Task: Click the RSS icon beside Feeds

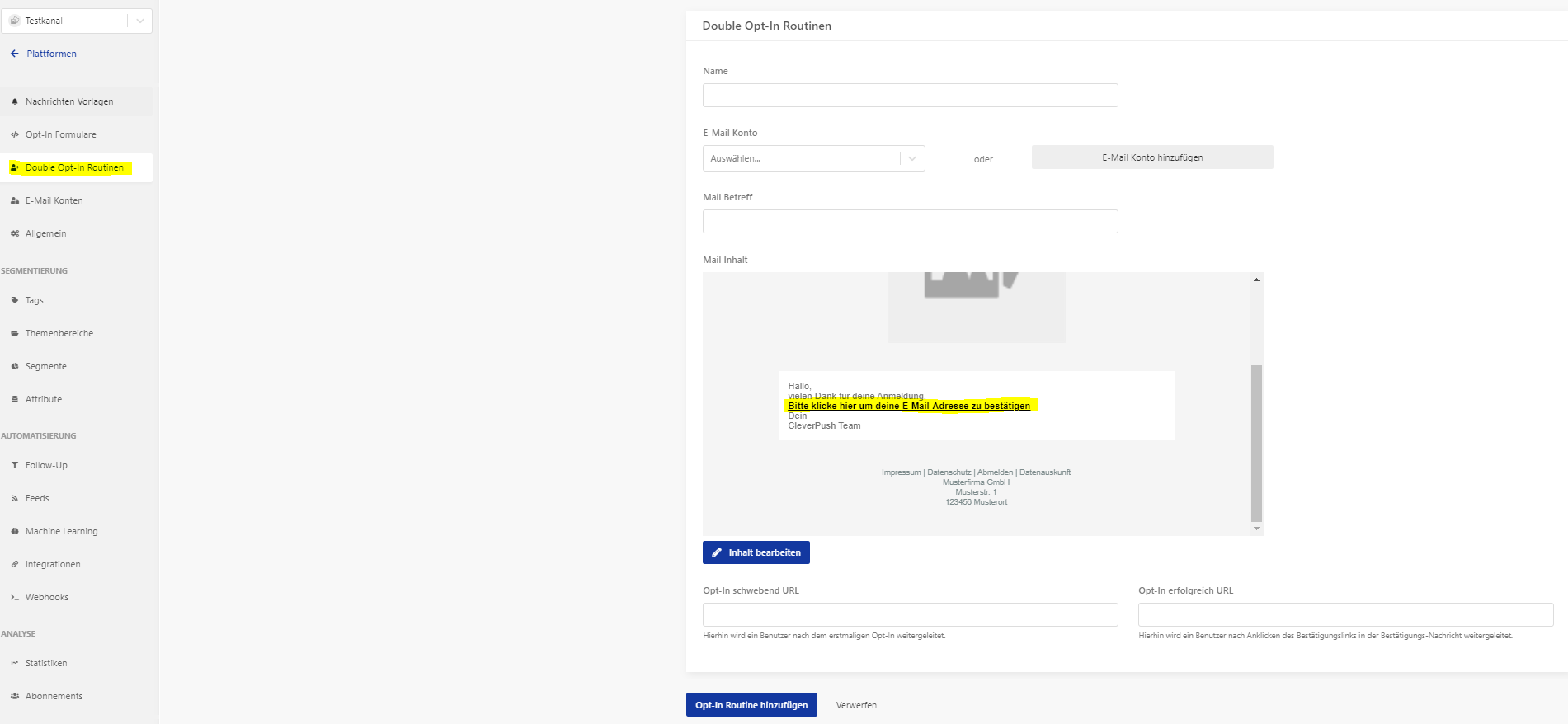Action: pyautogui.click(x=15, y=498)
